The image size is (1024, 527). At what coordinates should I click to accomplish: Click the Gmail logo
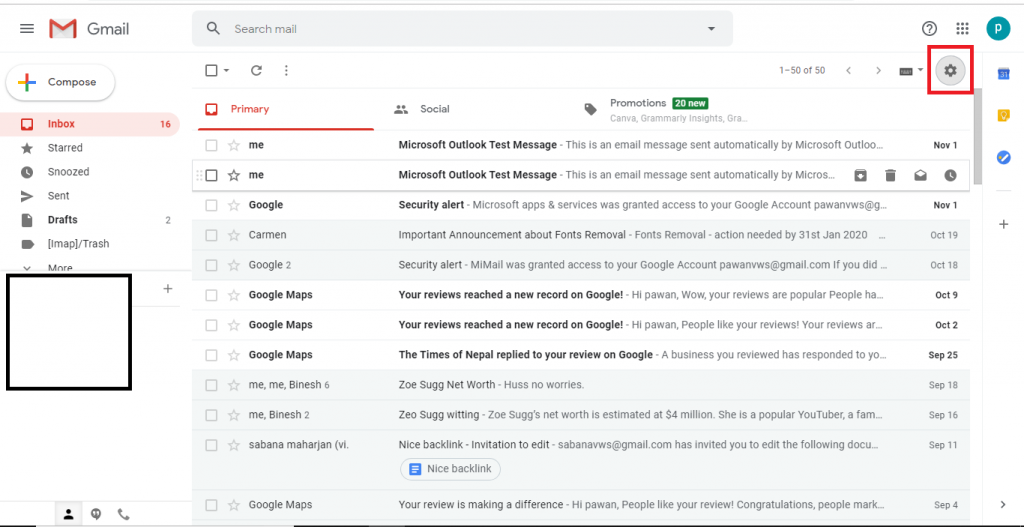coord(89,29)
